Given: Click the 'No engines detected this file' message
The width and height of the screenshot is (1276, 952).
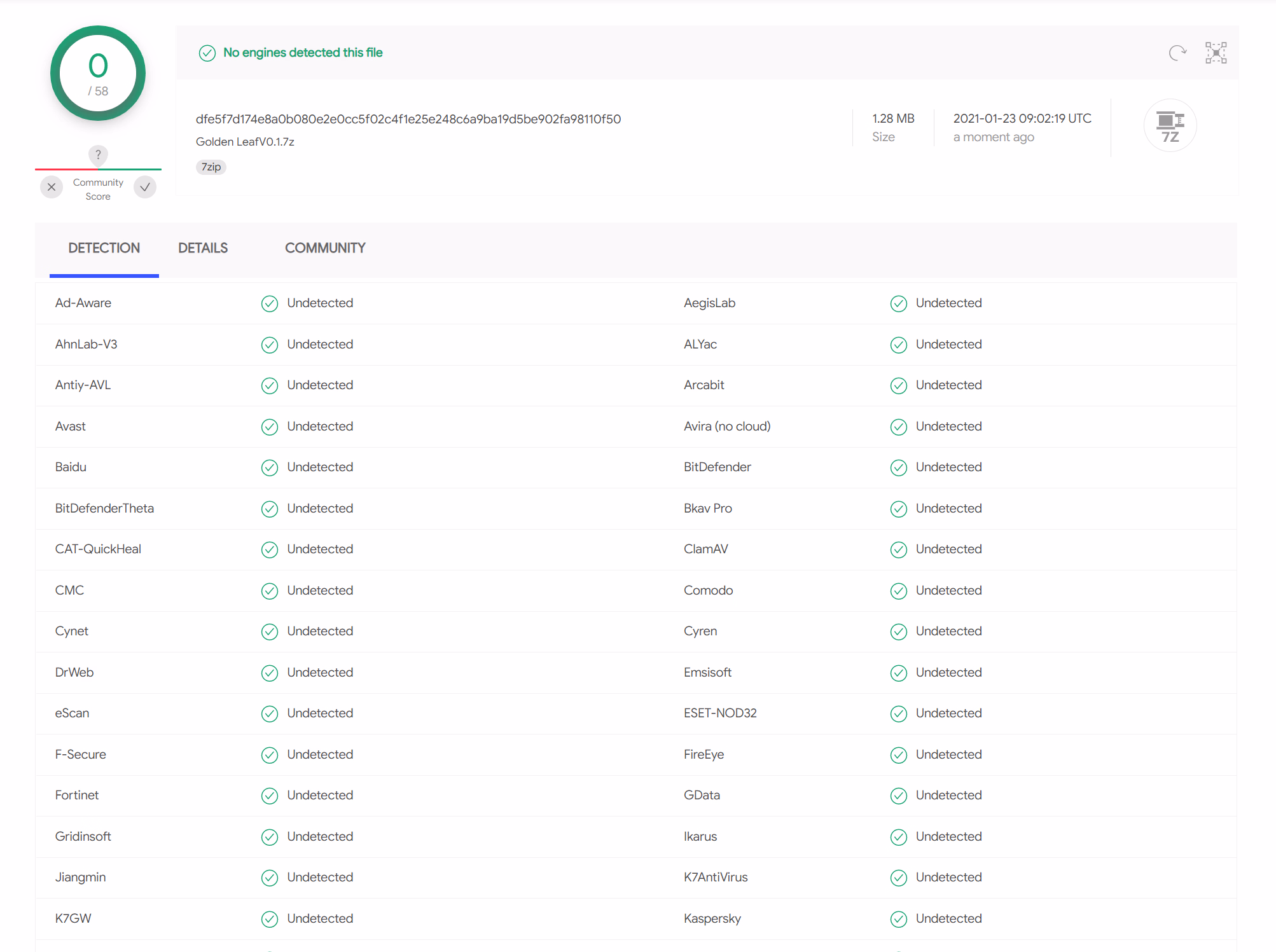Looking at the screenshot, I should pyautogui.click(x=303, y=52).
